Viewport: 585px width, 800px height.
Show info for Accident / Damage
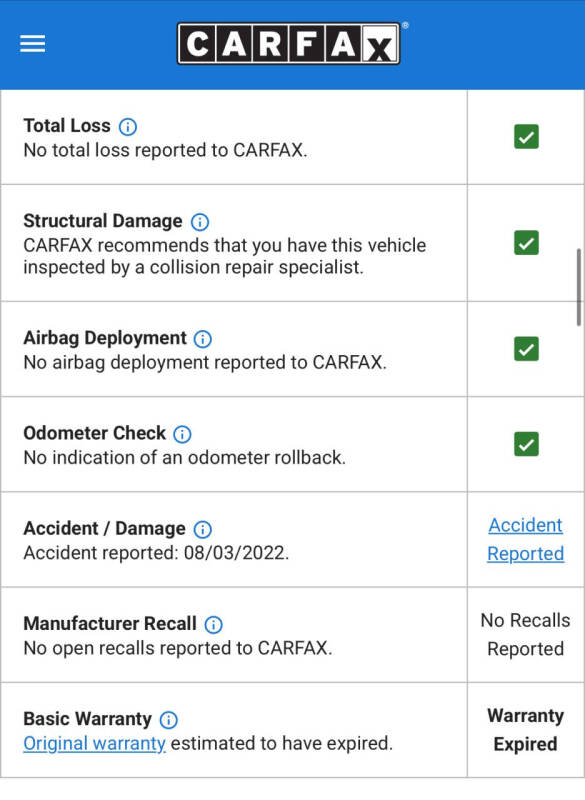coord(202,530)
